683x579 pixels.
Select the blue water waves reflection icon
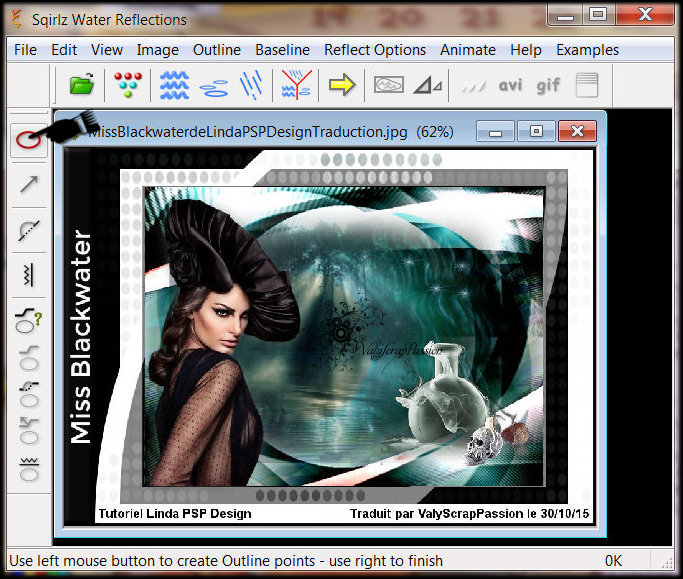tap(174, 85)
